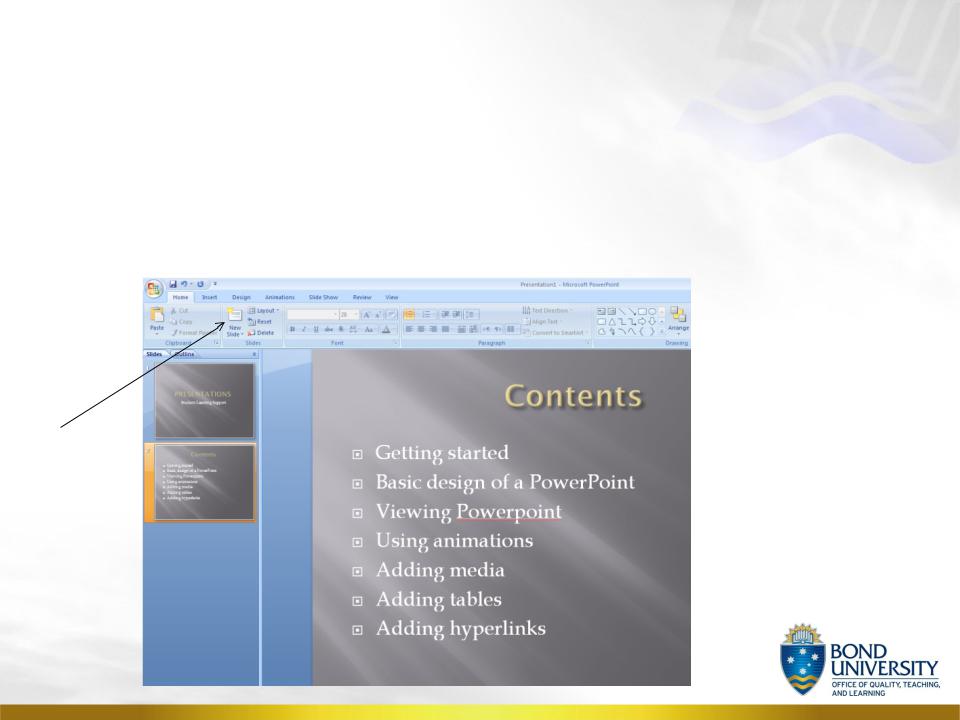
Task: Open Character Spacing options
Action: tap(353, 329)
